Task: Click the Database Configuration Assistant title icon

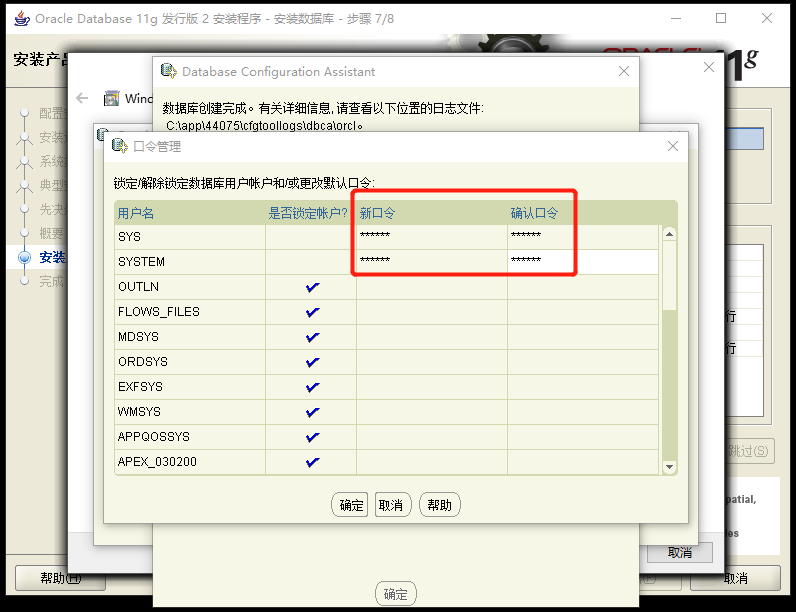Action: [169, 71]
